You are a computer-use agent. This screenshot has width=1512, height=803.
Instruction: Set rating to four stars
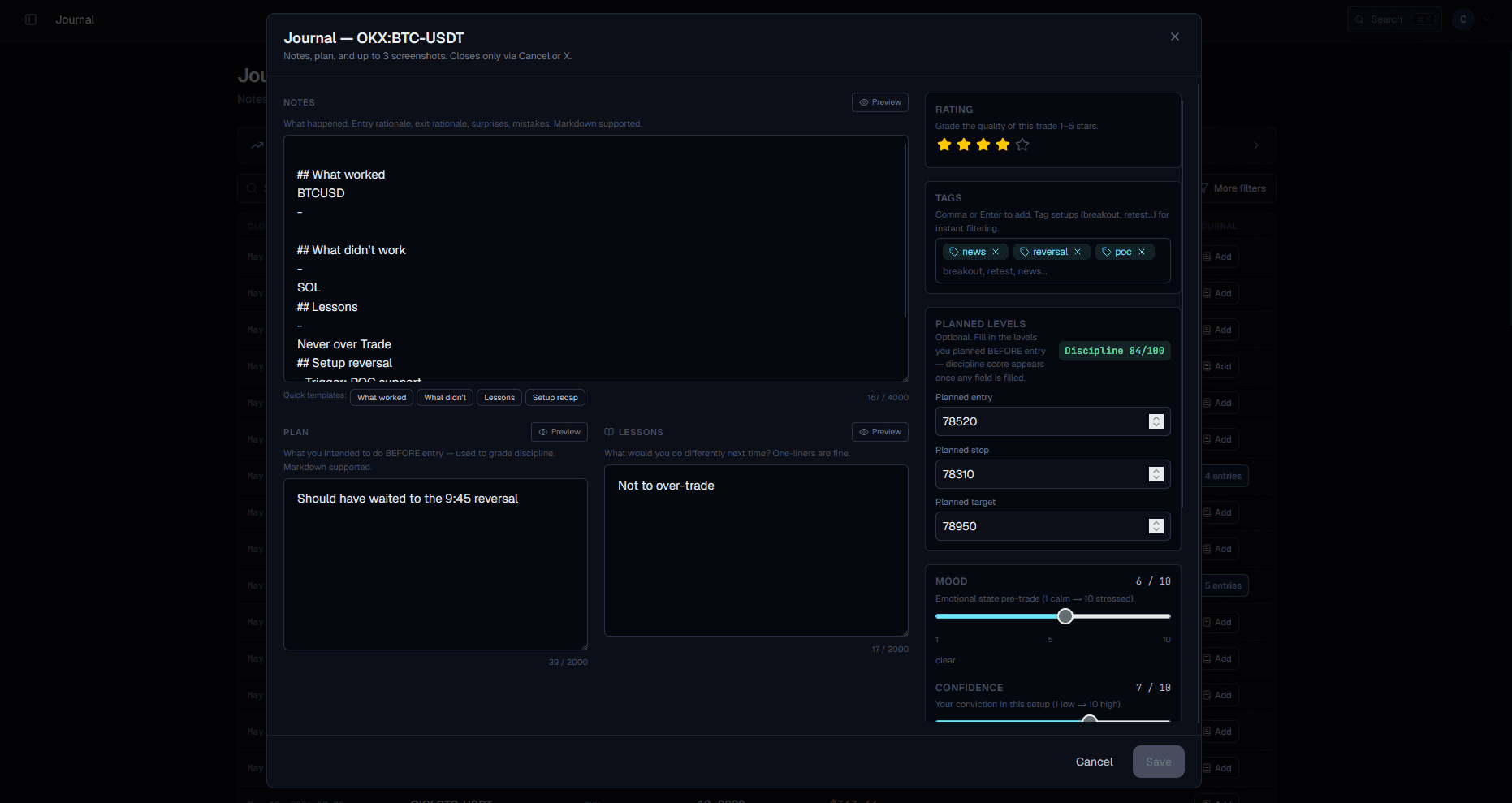point(1003,145)
